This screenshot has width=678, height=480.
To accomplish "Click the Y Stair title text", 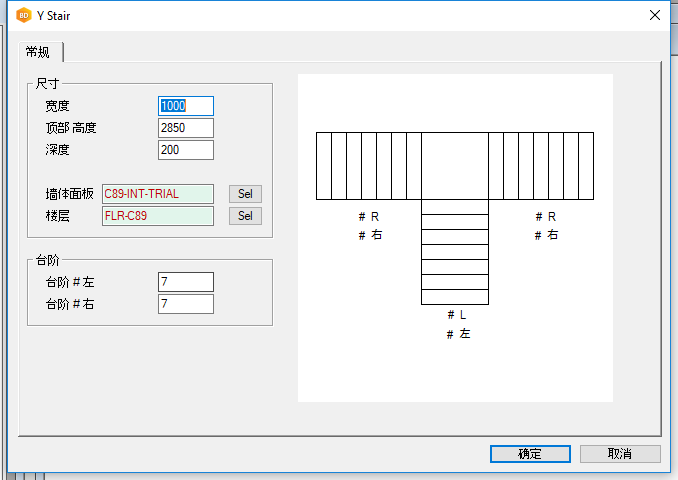I will 54,16.
